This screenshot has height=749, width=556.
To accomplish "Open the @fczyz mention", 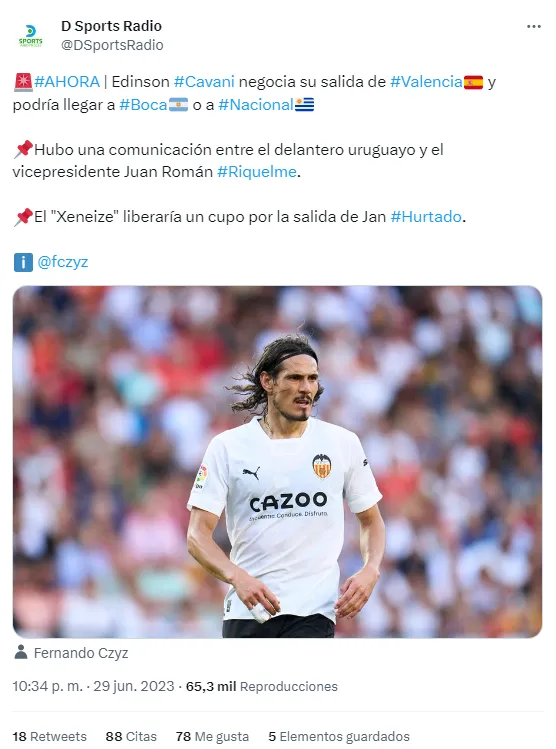I will tap(63, 262).
